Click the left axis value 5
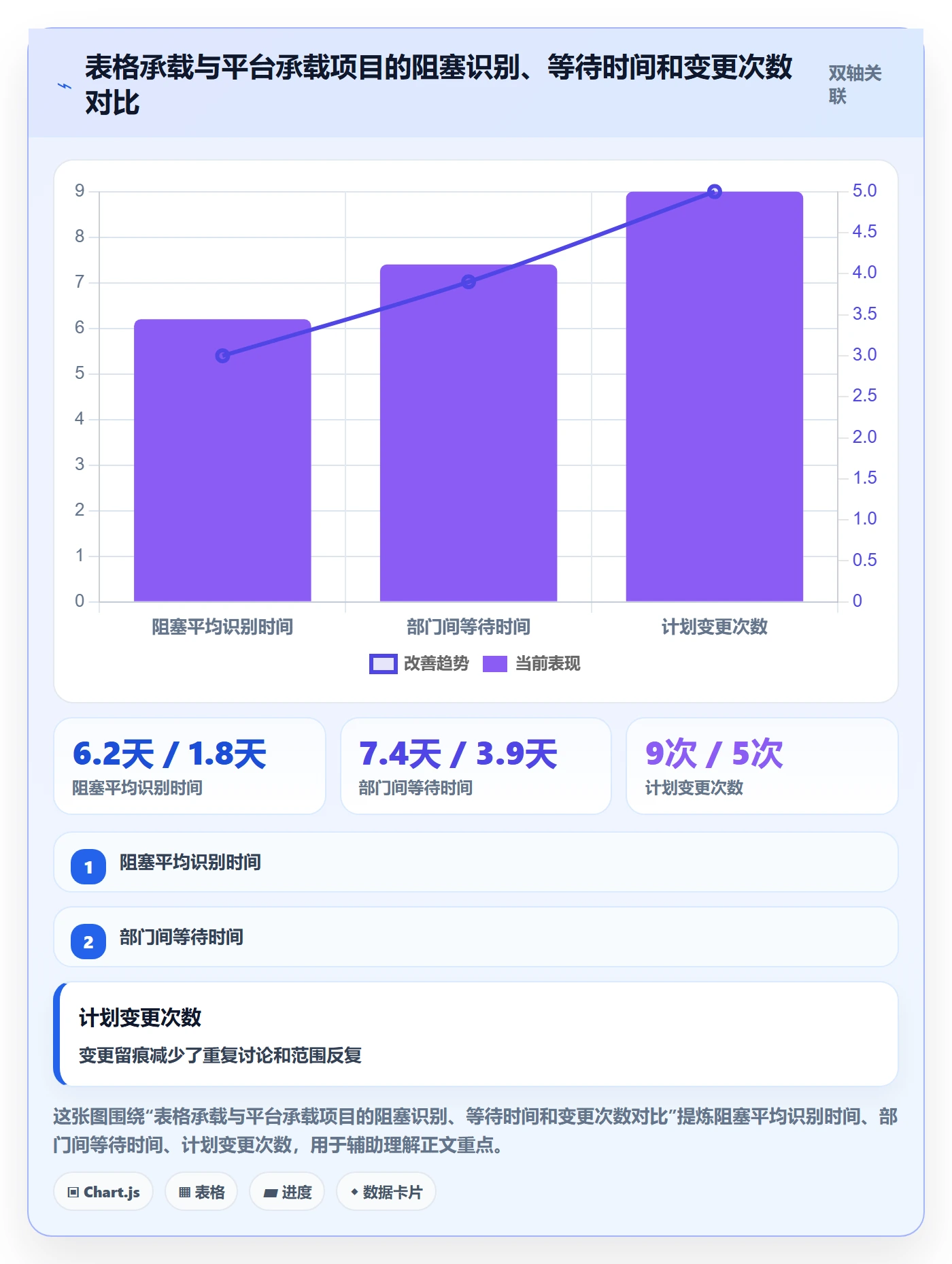 tap(80, 373)
